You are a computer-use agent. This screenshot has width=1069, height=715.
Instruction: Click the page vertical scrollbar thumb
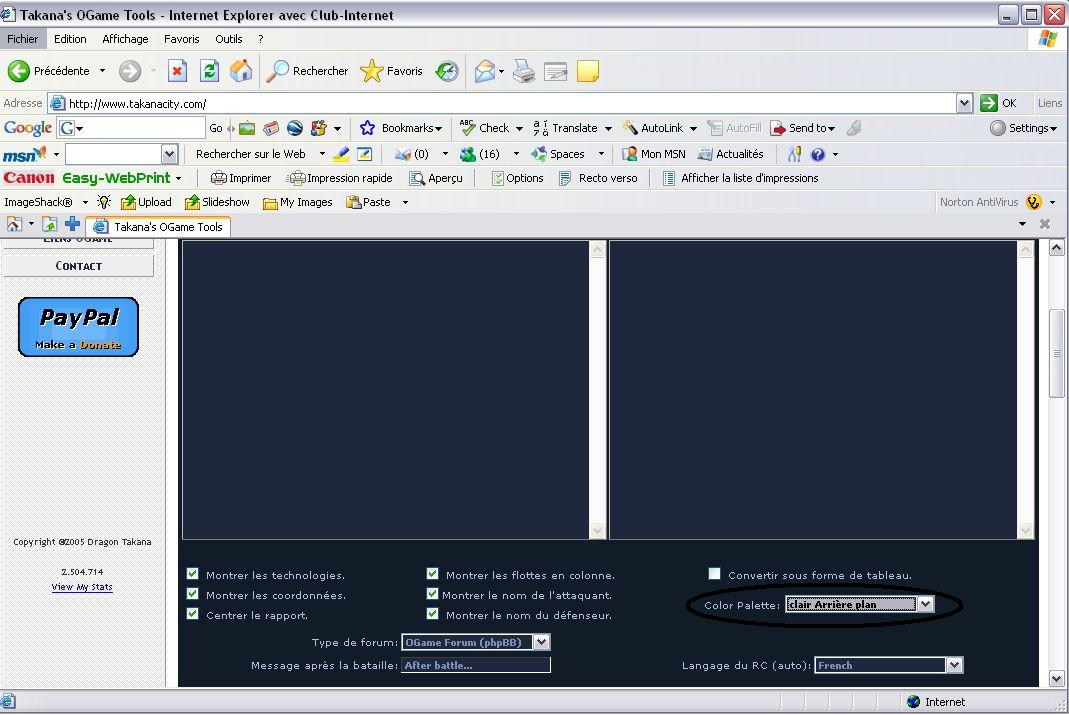[x=1055, y=353]
